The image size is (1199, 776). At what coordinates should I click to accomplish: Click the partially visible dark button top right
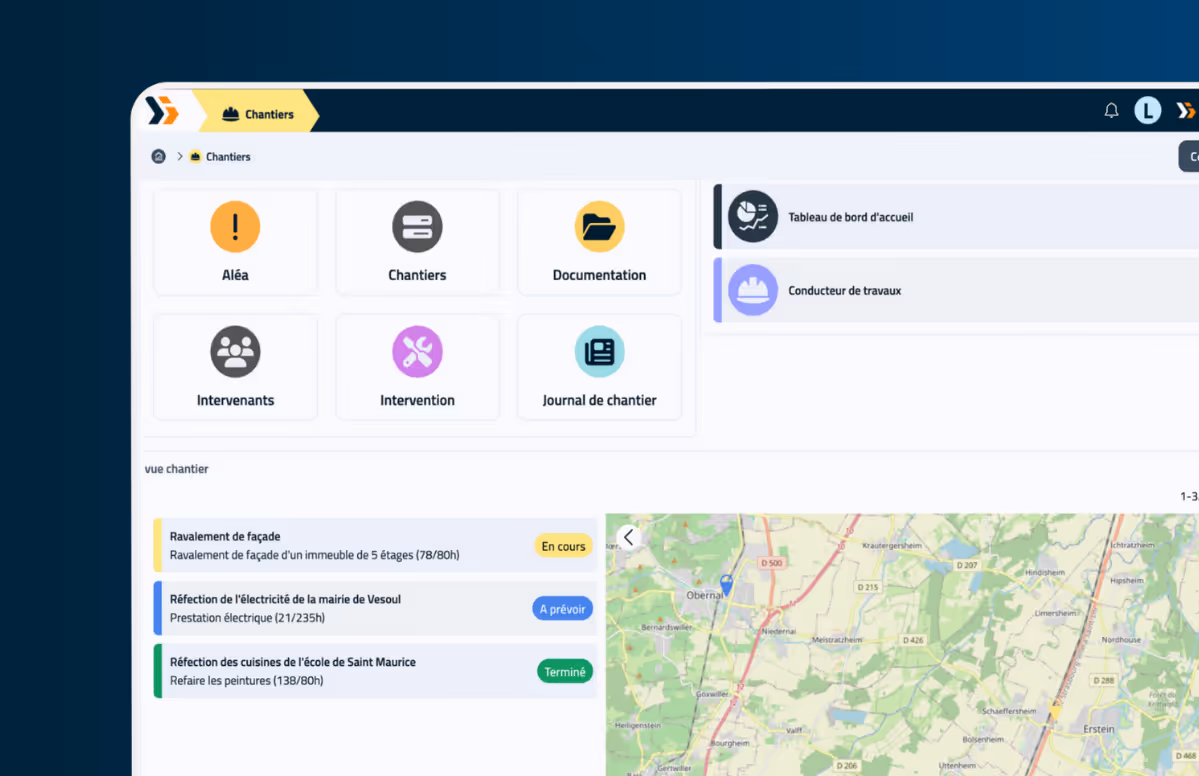click(1189, 157)
